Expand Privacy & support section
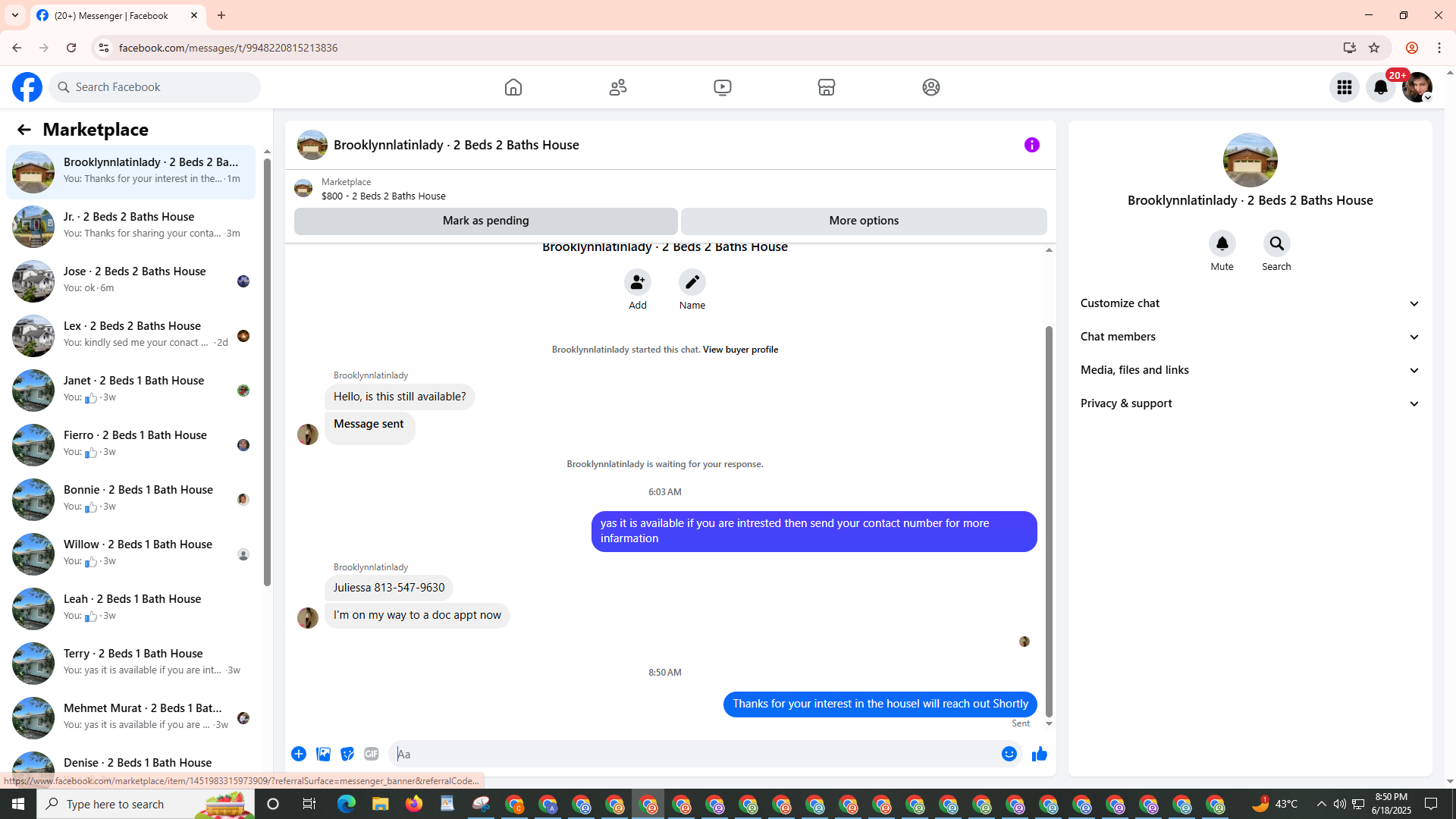Viewport: 1456px width, 819px height. (1250, 403)
